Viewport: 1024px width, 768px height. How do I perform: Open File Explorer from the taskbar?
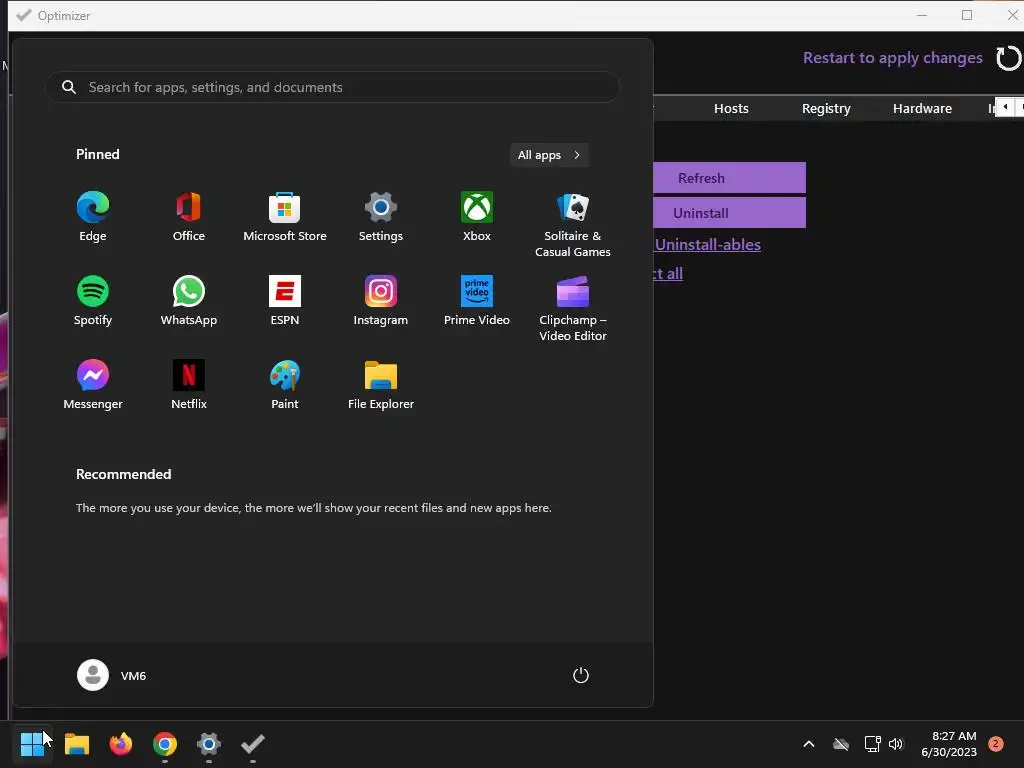point(77,744)
